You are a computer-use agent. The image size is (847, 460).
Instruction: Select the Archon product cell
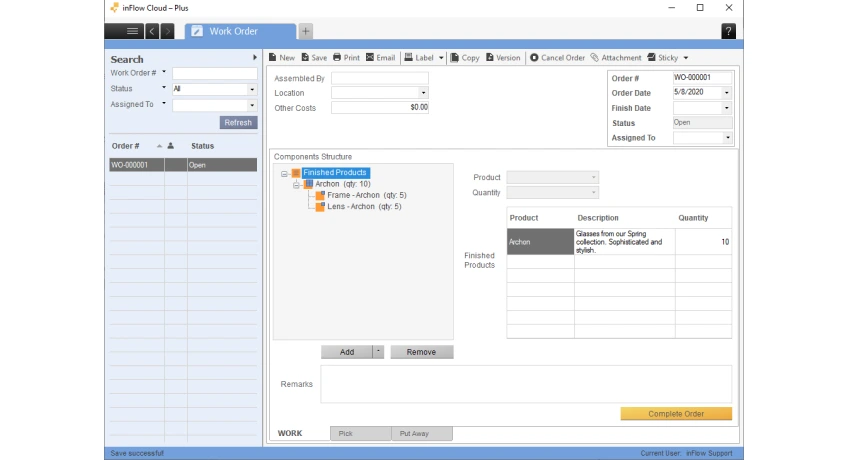click(540, 242)
